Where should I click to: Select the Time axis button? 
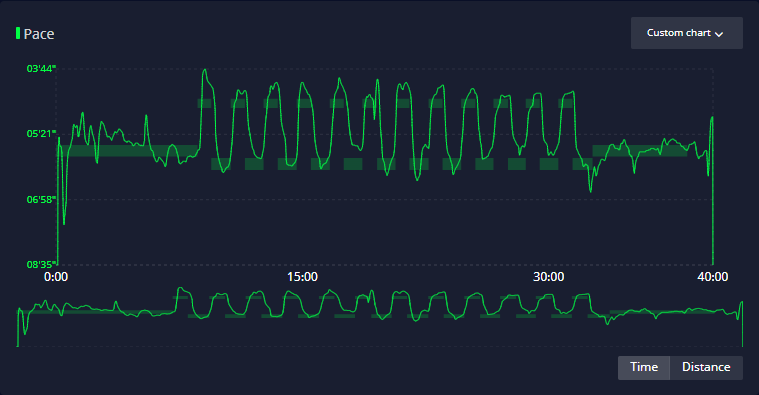(644, 367)
